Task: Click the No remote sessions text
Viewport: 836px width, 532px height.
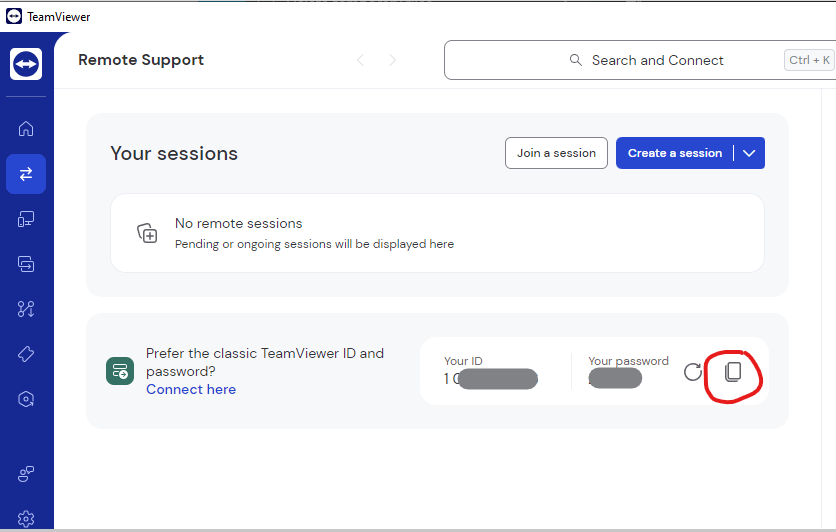Action: tap(238, 223)
